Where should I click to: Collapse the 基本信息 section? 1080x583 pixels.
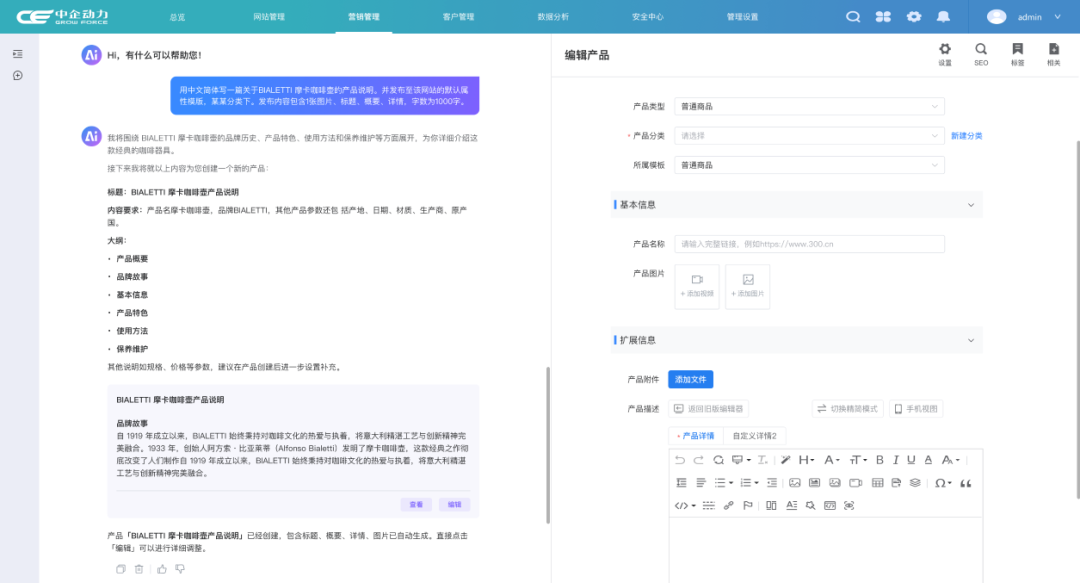(x=970, y=205)
